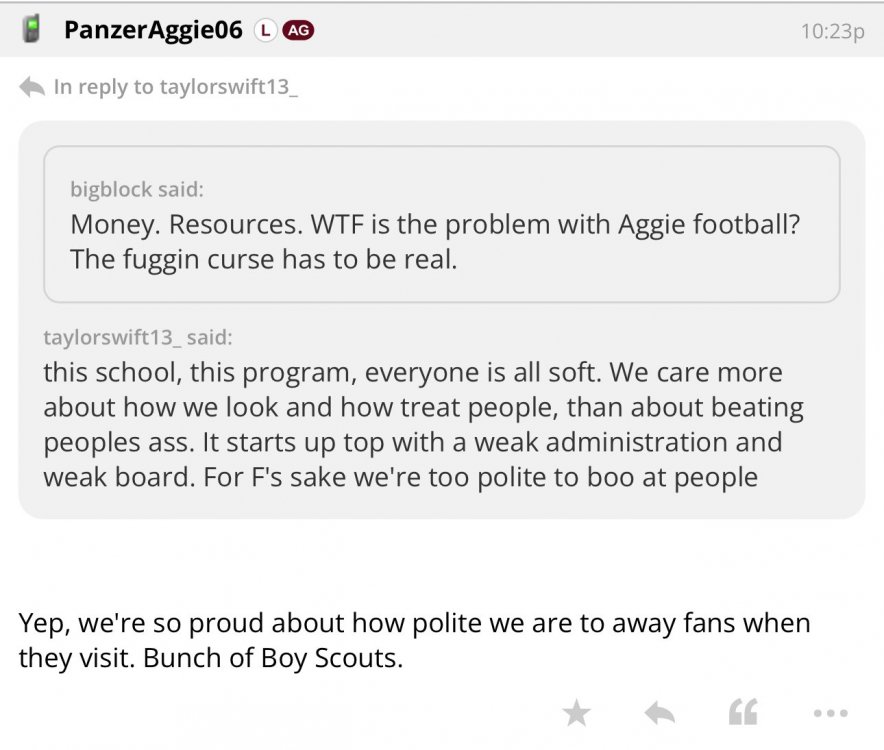Click the blank area of the gray post header bar
Screen dimensions: 884x750
tap(550, 30)
